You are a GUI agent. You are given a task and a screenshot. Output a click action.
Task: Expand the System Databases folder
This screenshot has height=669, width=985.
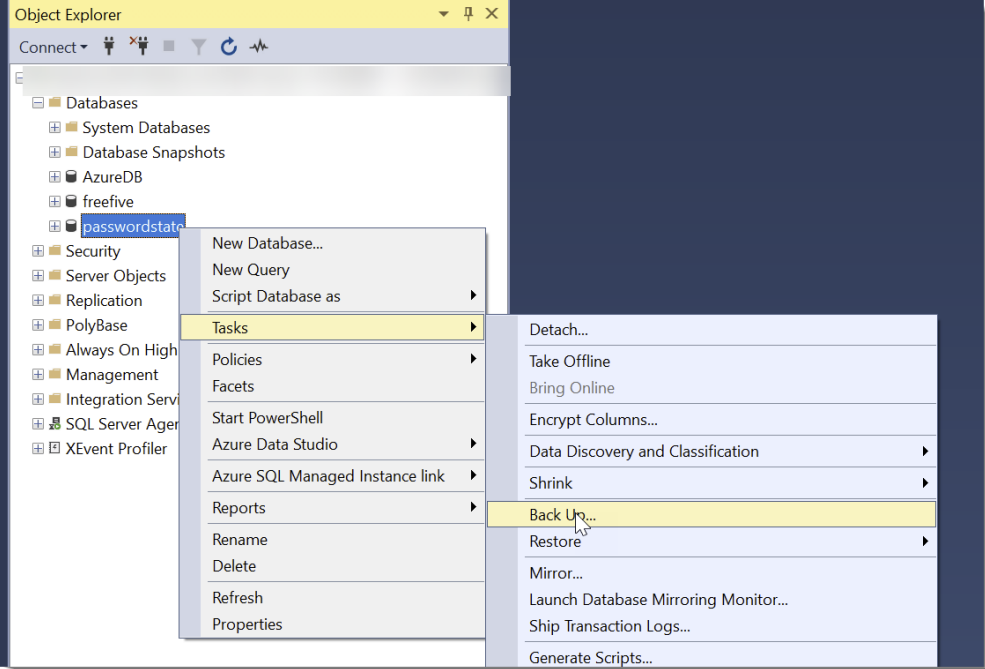click(x=55, y=128)
